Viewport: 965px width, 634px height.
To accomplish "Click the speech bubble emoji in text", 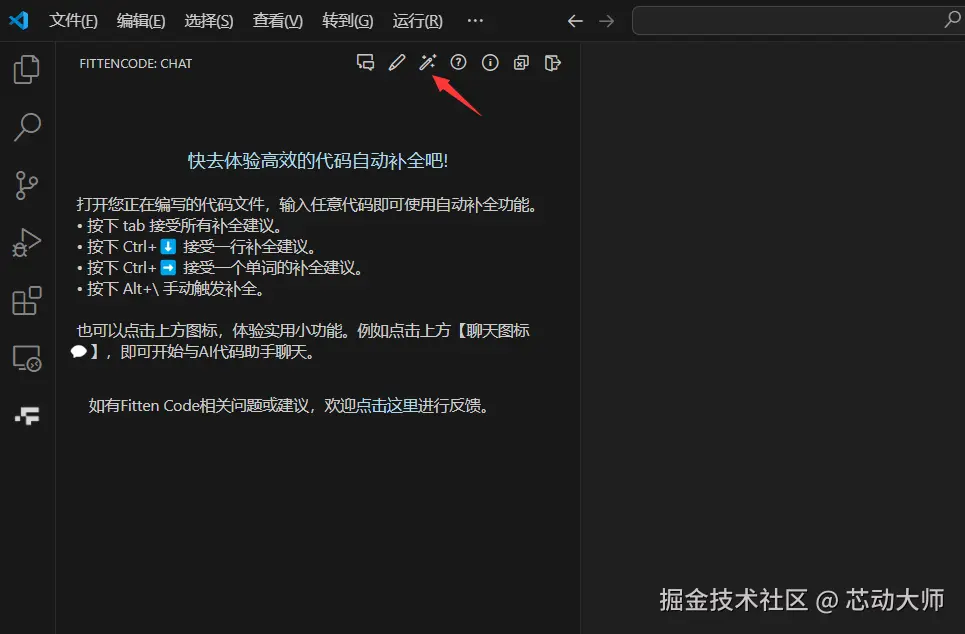I will tap(79, 351).
